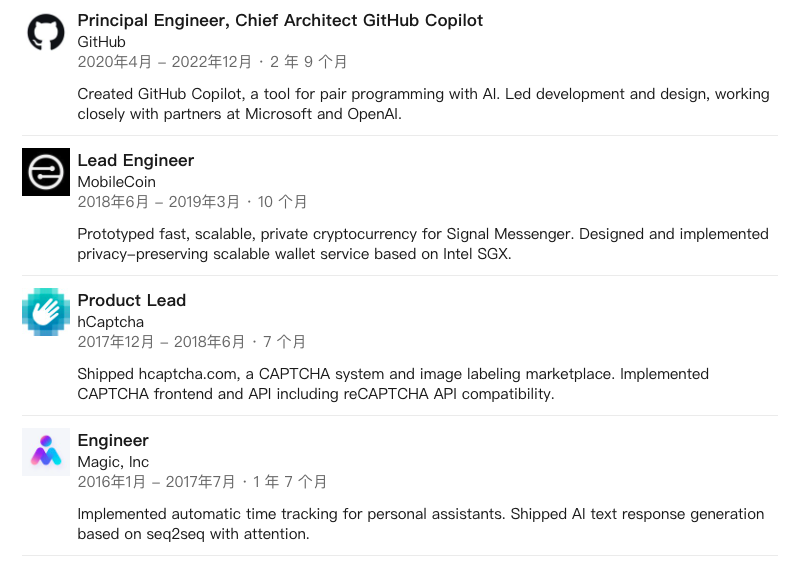This screenshot has height=563, width=802.
Task: Select the hcaptcha.com CAPTCHA system description
Action: pyautogui.click(x=393, y=384)
